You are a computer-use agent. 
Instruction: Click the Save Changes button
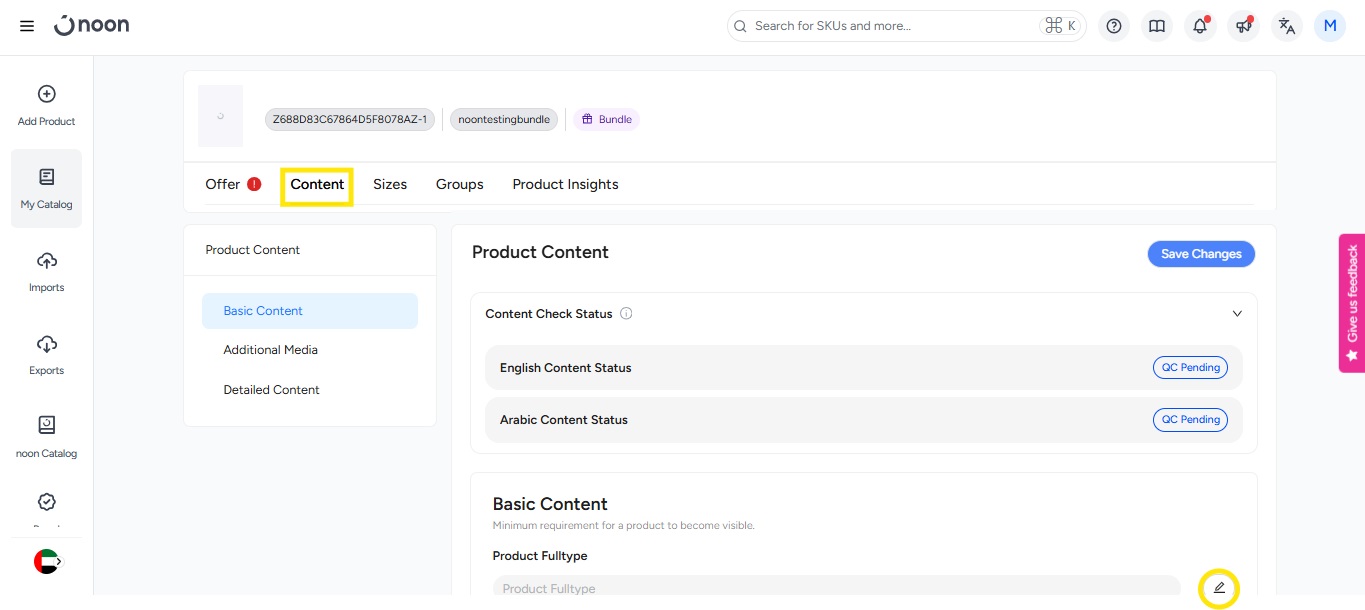(x=1200, y=254)
